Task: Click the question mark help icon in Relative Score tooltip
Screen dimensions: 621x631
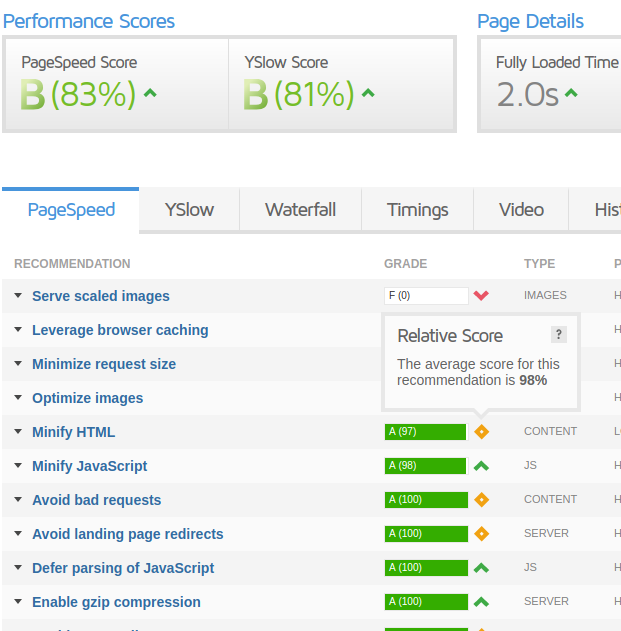Action: point(559,334)
